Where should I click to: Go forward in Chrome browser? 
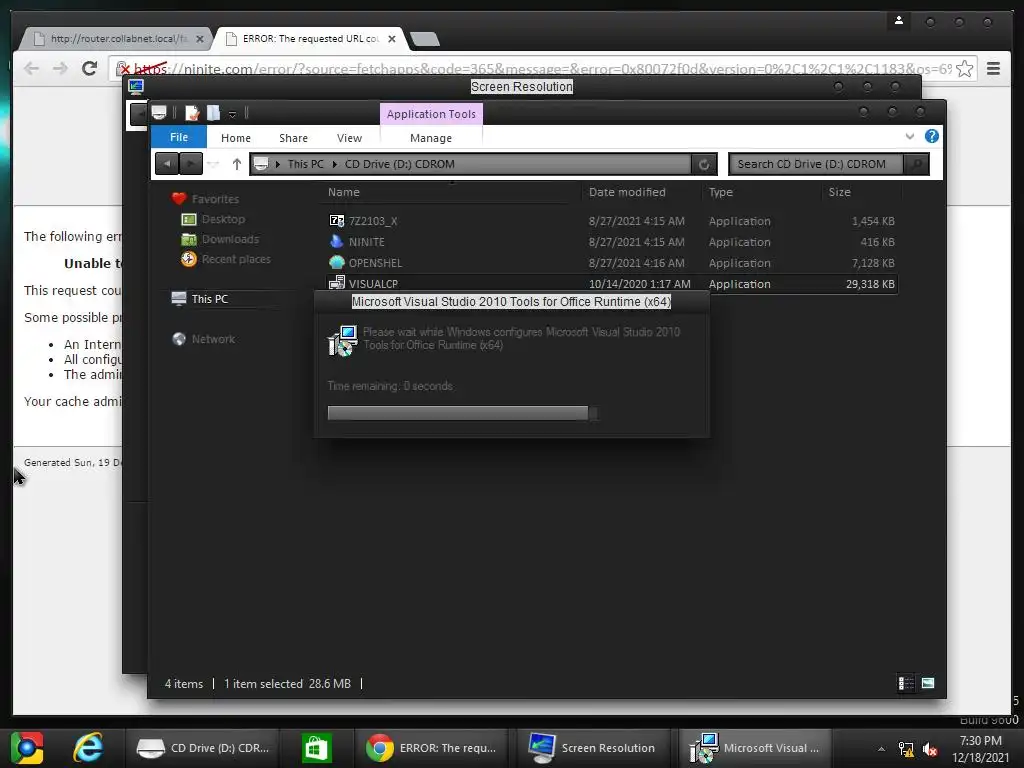(x=60, y=68)
